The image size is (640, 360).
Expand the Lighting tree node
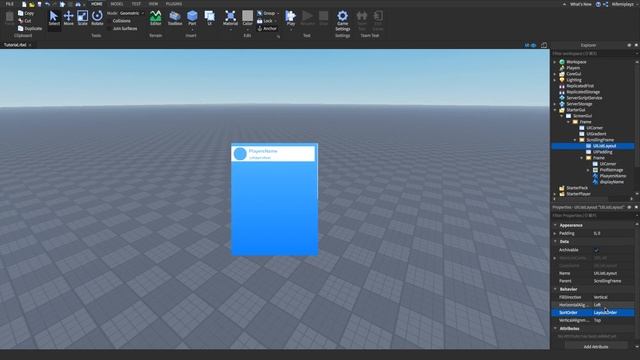(x=555, y=80)
